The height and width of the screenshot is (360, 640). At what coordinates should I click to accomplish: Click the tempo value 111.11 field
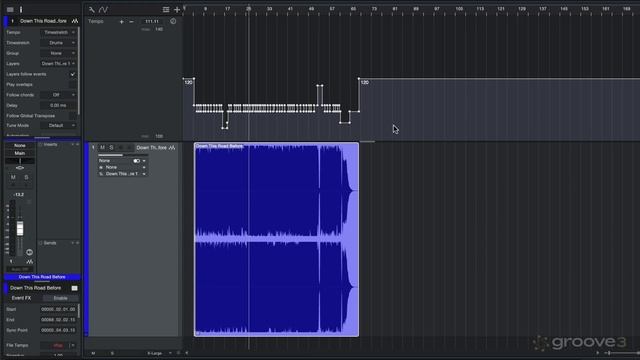point(152,21)
